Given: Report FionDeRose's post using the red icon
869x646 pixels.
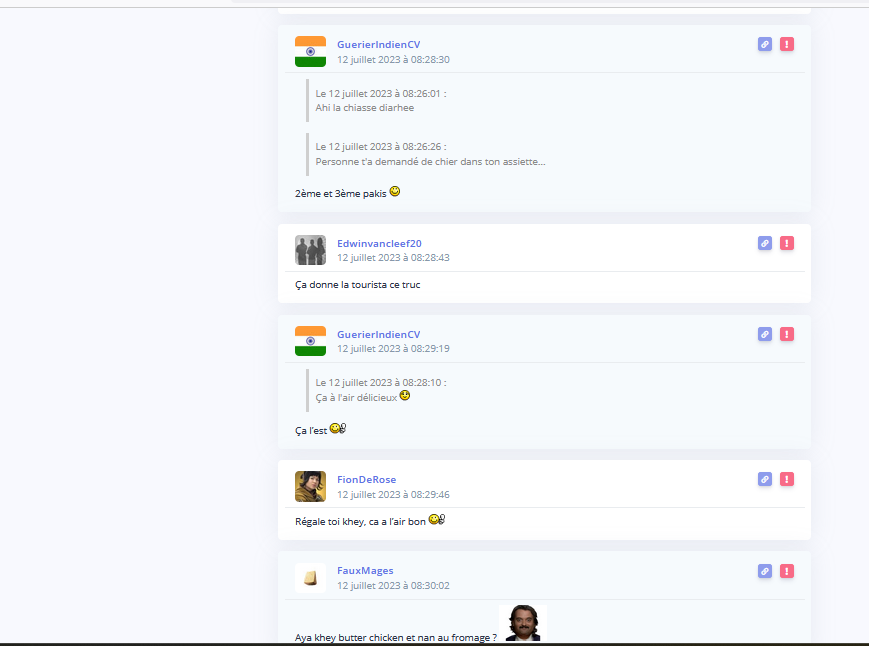Looking at the screenshot, I should (x=787, y=479).
